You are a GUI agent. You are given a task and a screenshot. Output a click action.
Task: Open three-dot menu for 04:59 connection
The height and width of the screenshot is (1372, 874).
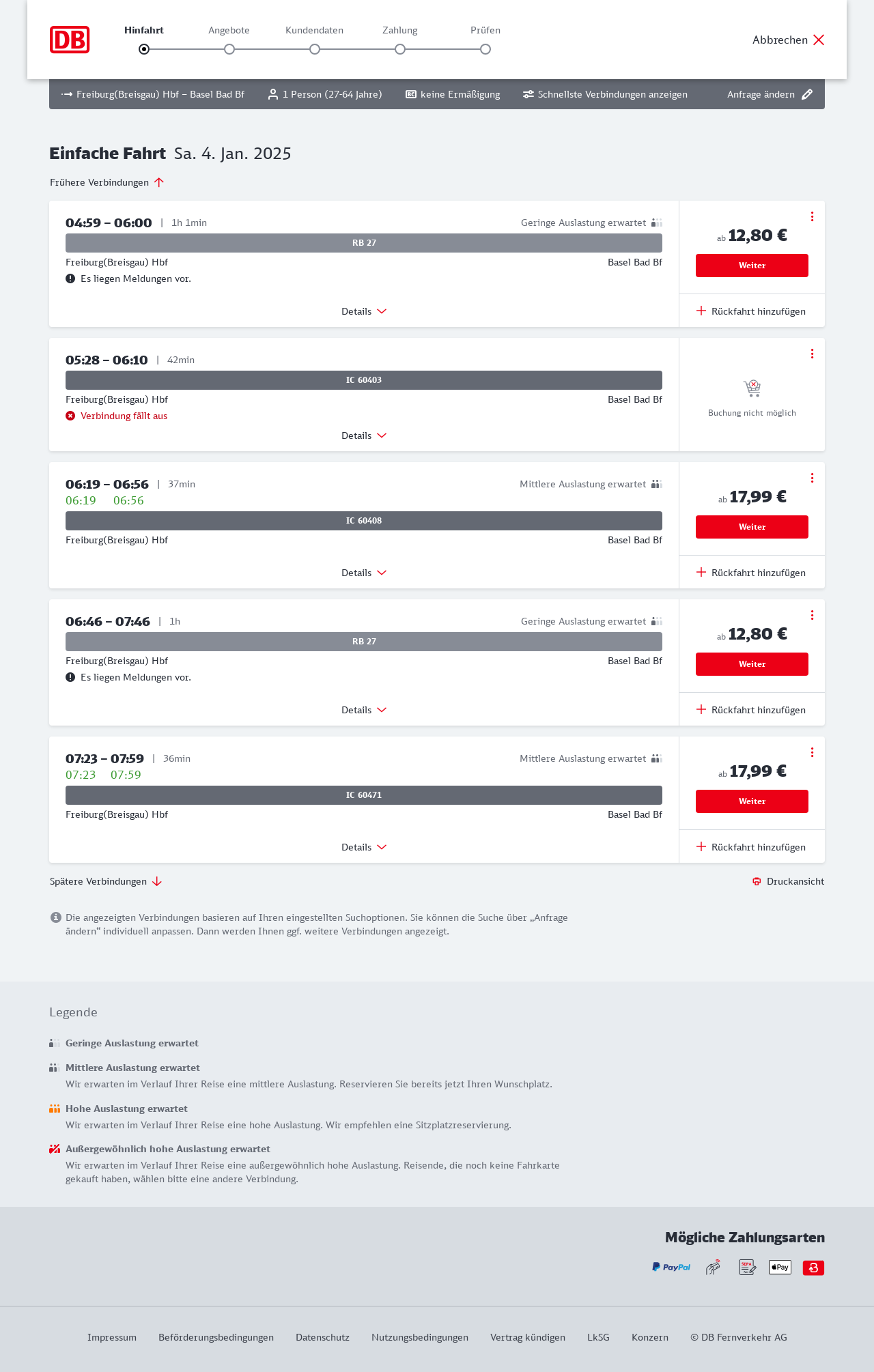click(812, 216)
